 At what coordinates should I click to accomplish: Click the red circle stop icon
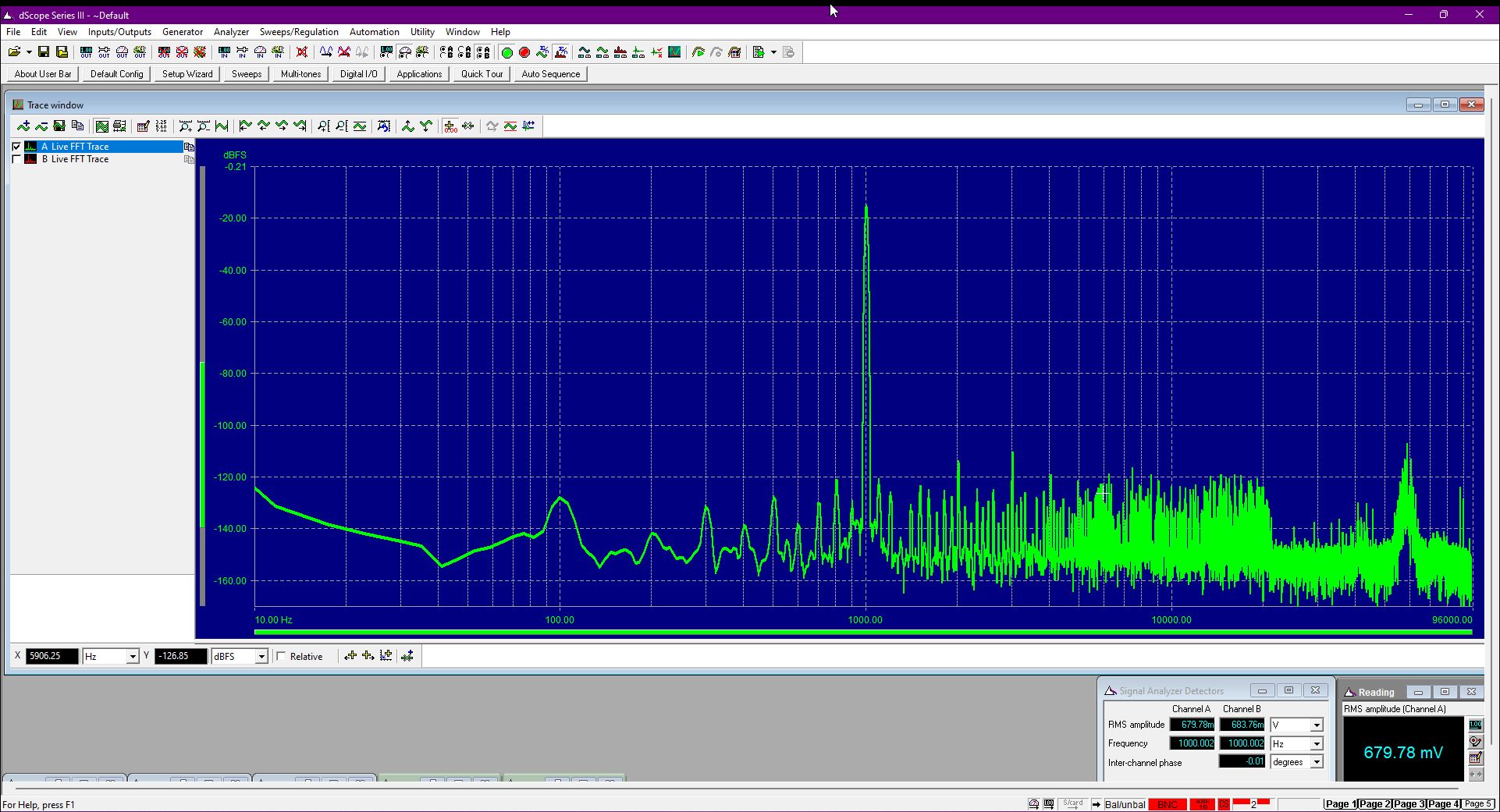[x=524, y=52]
